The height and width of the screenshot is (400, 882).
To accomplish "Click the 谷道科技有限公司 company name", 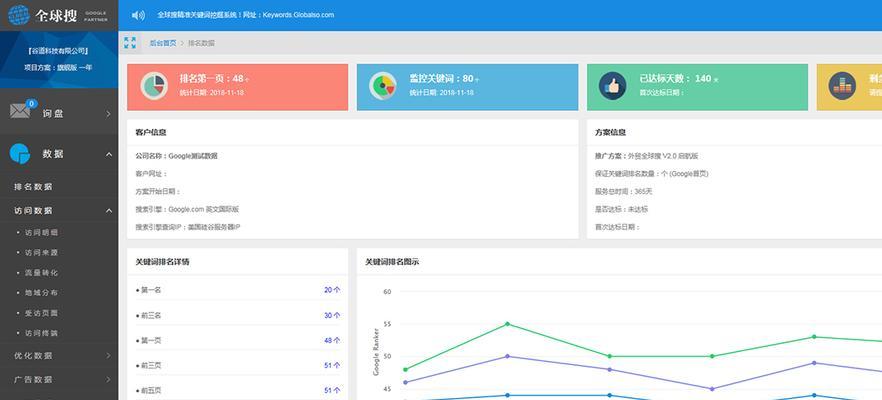I will pos(58,51).
